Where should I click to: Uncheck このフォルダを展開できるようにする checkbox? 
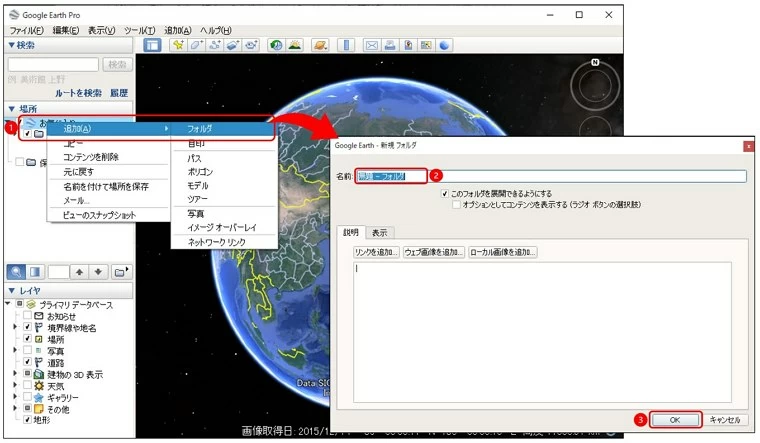click(x=444, y=193)
